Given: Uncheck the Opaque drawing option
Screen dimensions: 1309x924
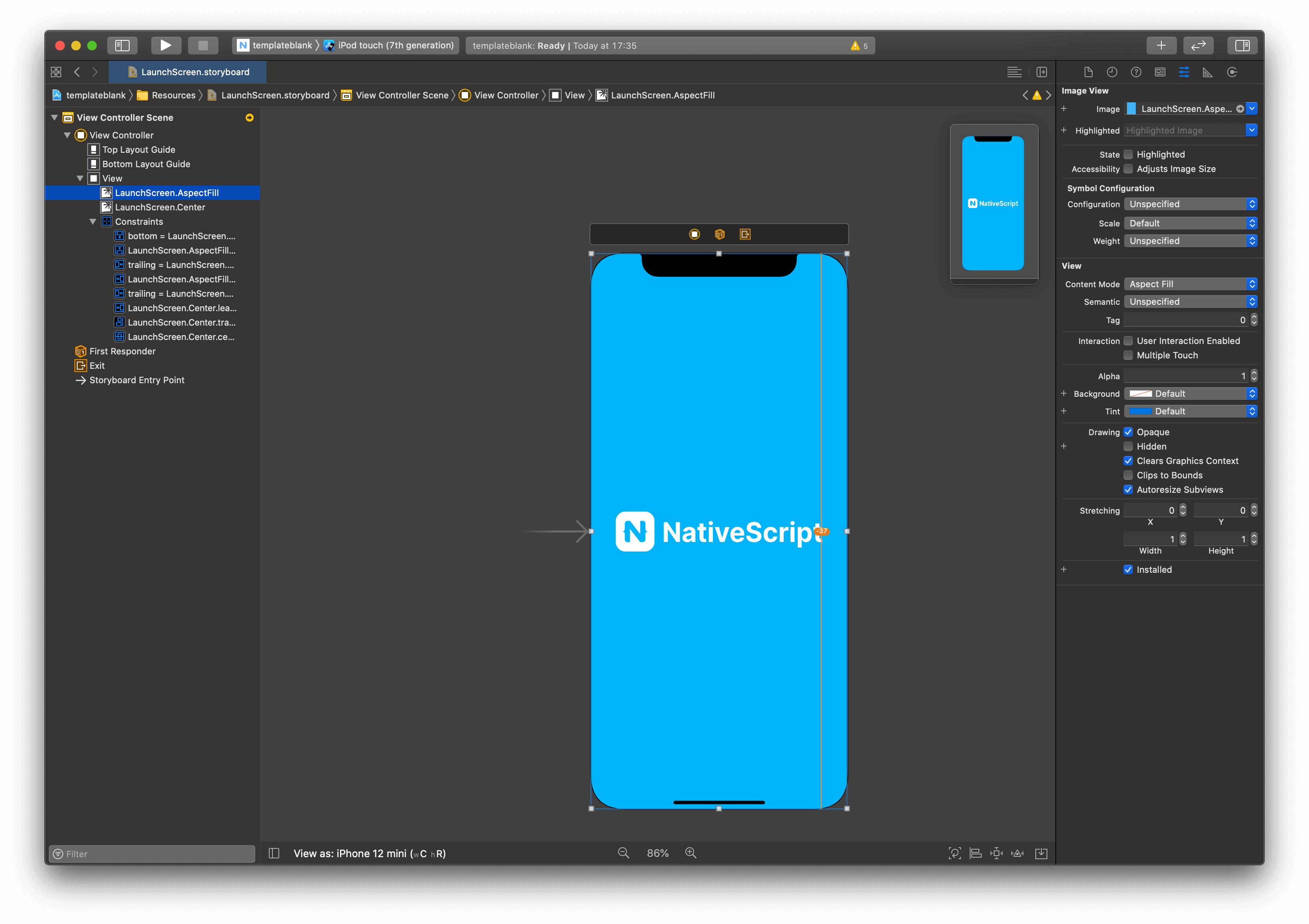Looking at the screenshot, I should pyautogui.click(x=1128, y=432).
